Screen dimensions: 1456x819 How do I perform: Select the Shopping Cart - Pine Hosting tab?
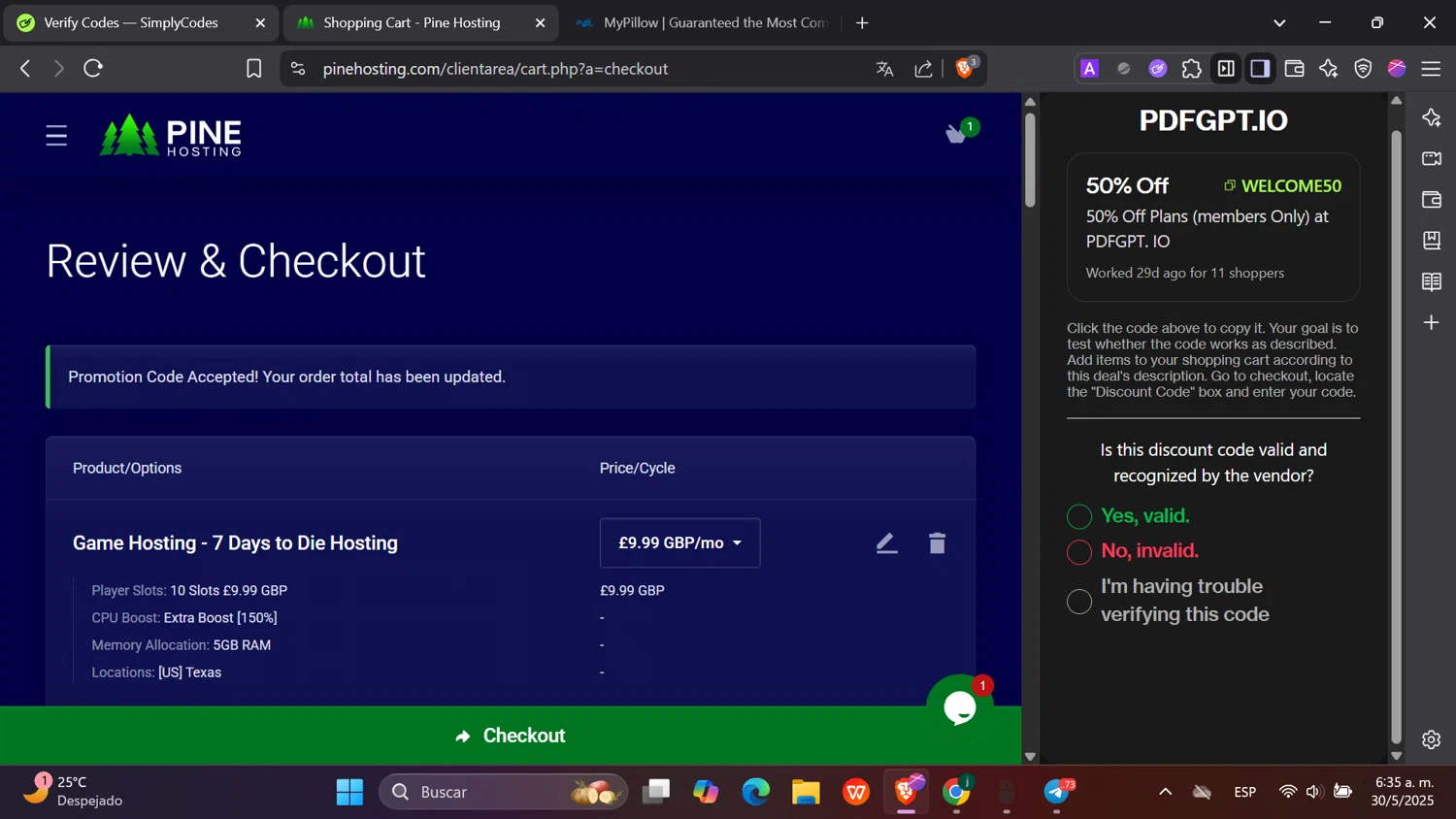point(421,22)
